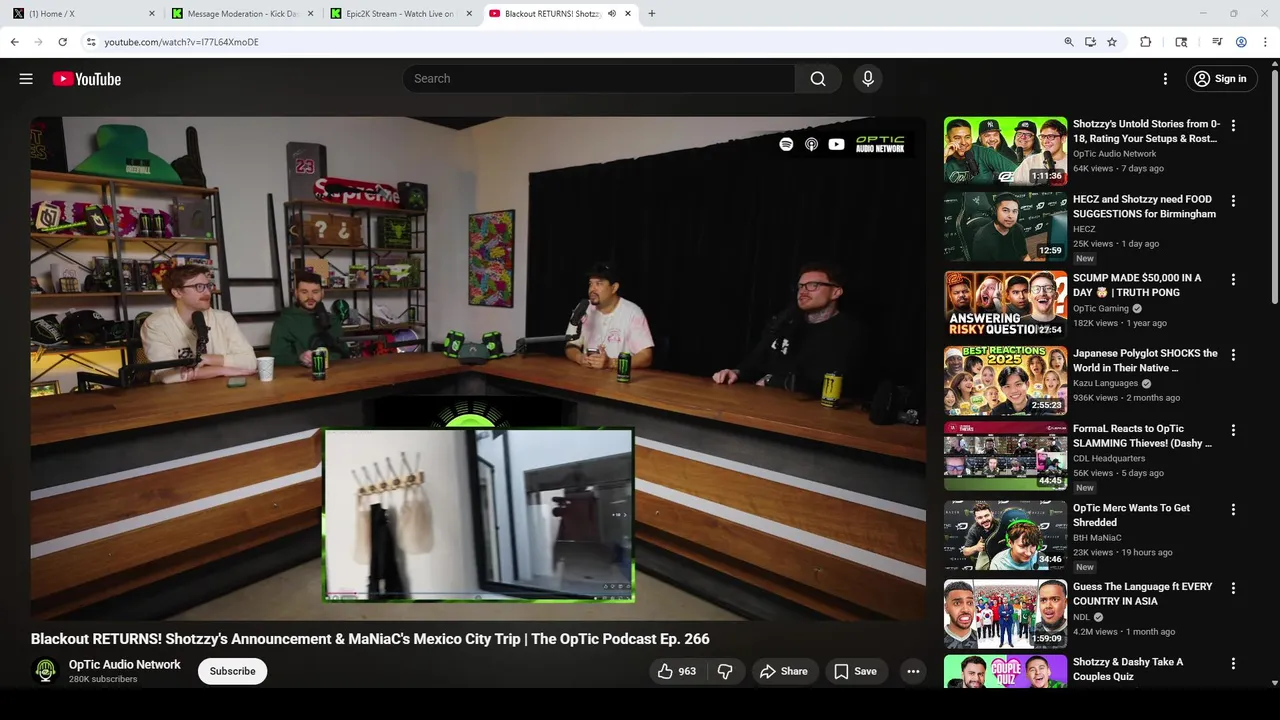Switch to Epic2K Stream tab

pyautogui.click(x=400, y=14)
